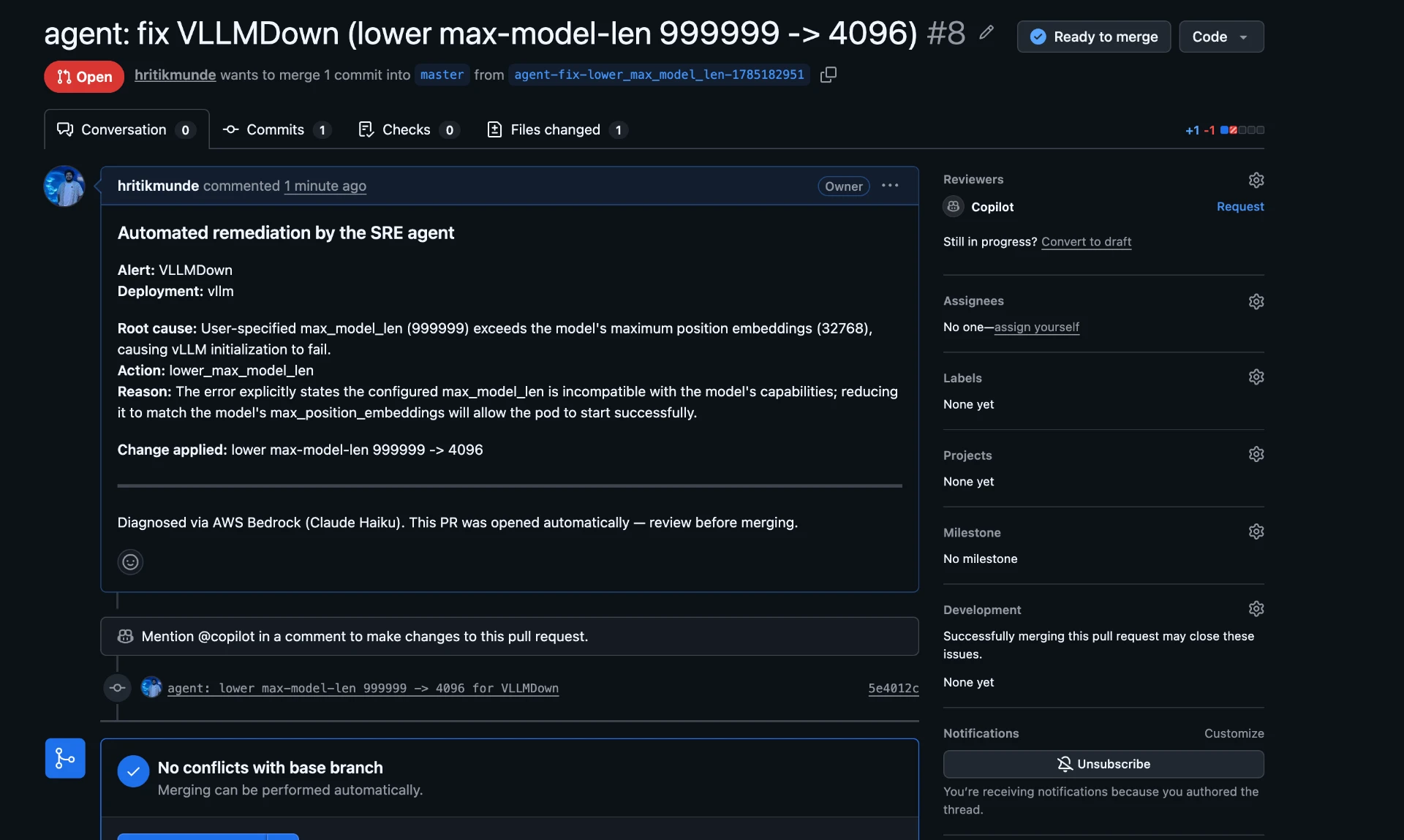Open the Labels gear settings

1256,377
